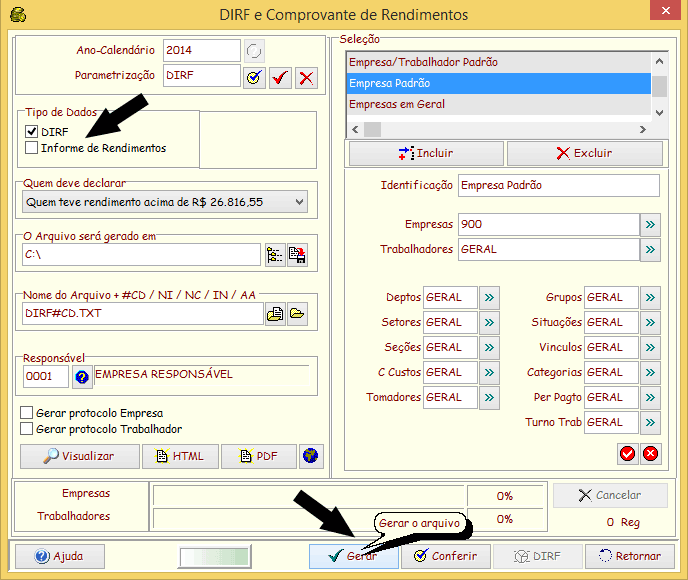Click the globe icon next to PDF
This screenshot has height=580, width=688.
click(311, 456)
